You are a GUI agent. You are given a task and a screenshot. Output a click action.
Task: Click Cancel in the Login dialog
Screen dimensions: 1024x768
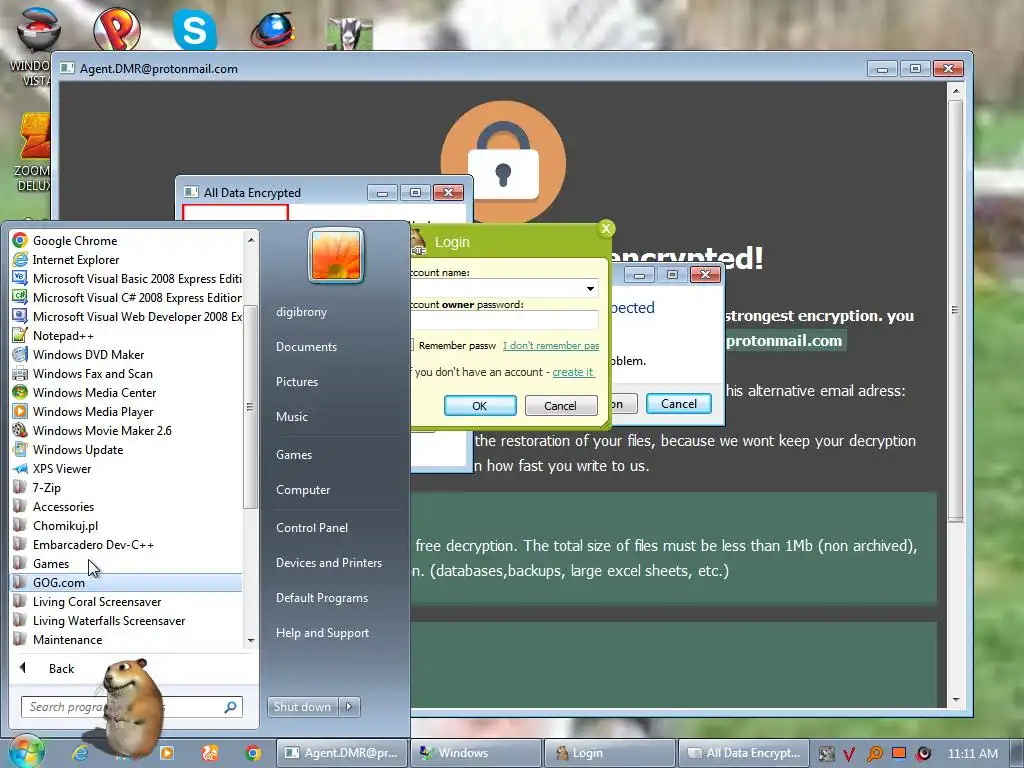coord(561,406)
